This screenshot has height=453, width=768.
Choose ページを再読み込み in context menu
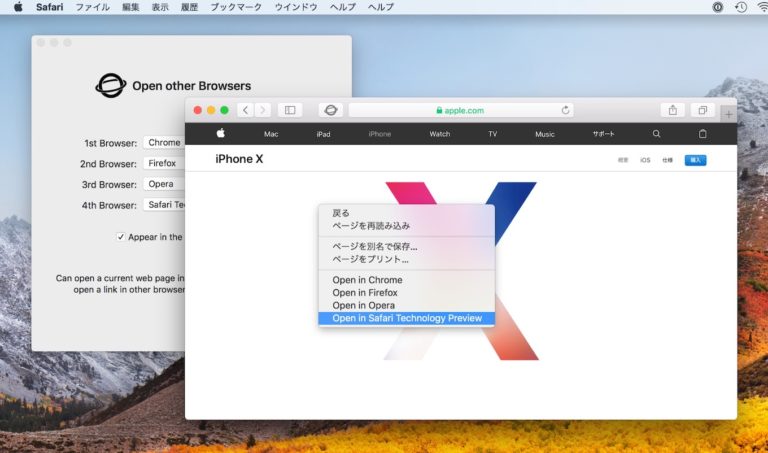click(x=406, y=226)
